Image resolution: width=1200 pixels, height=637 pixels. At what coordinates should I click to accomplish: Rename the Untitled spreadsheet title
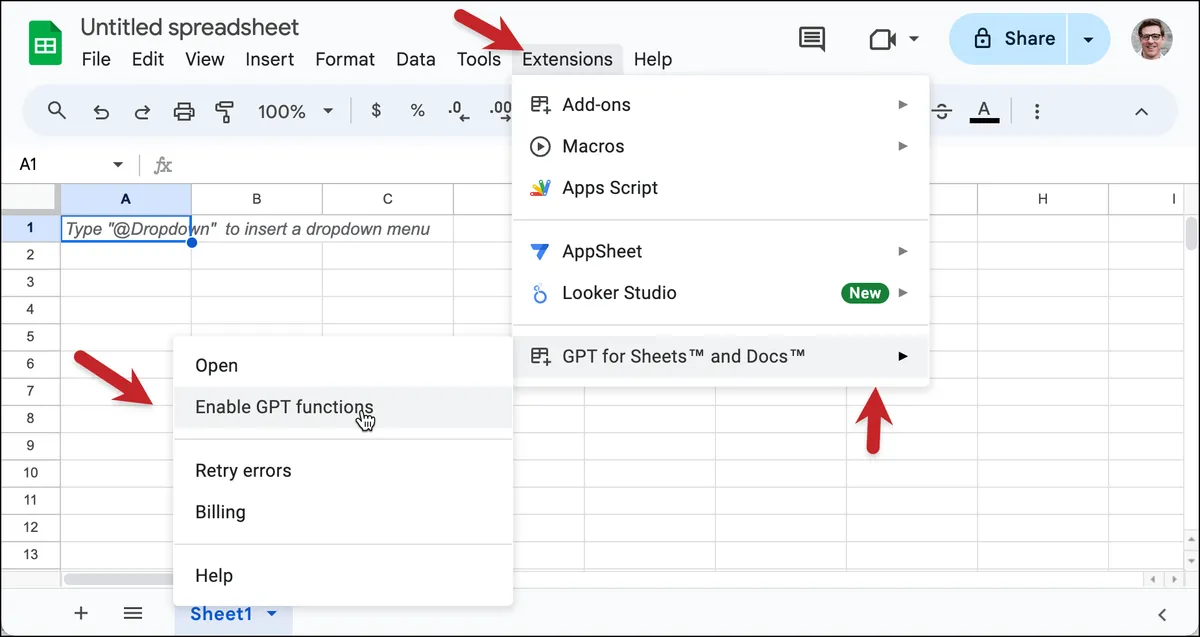[x=190, y=27]
